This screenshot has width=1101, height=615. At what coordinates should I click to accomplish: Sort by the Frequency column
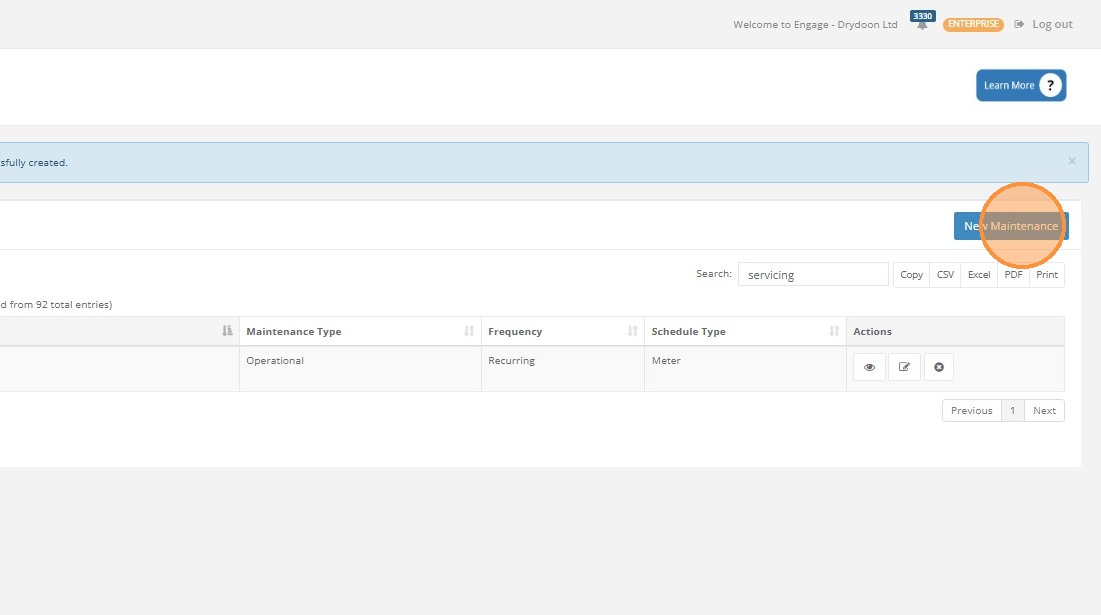562,331
